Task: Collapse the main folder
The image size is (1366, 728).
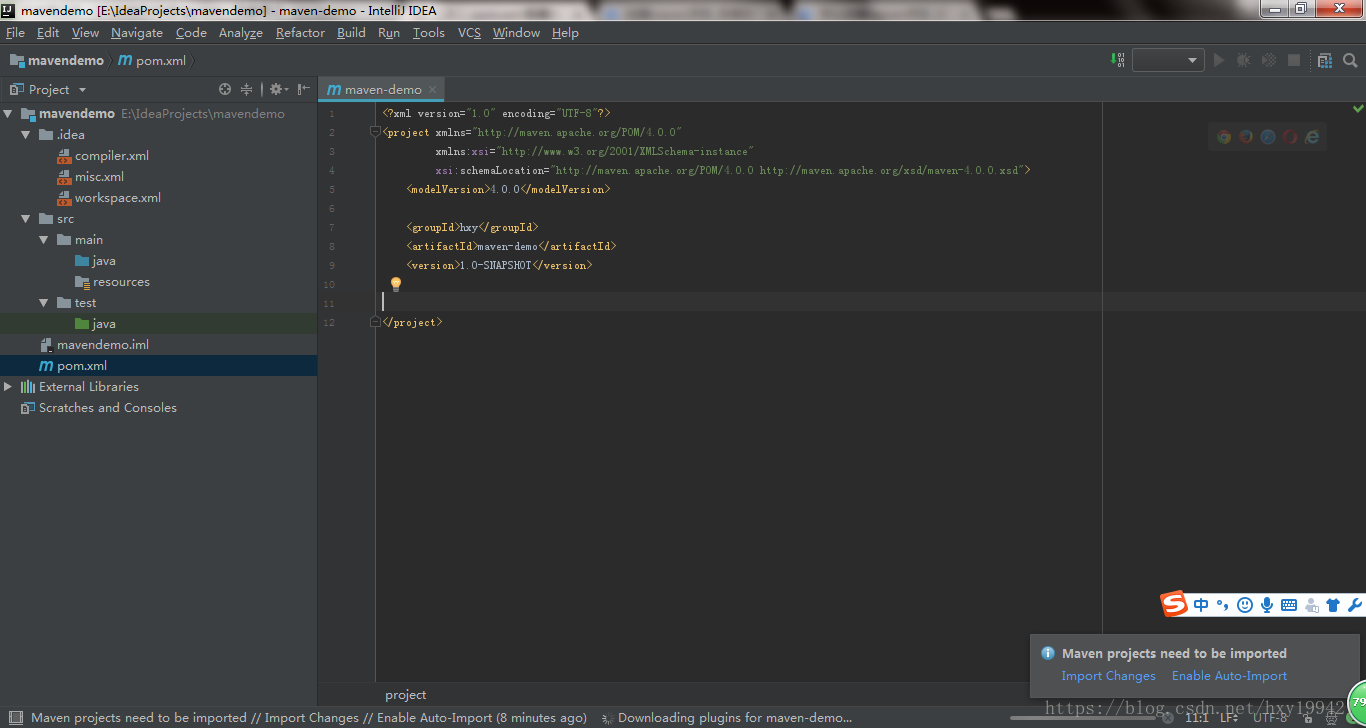Action: point(44,239)
